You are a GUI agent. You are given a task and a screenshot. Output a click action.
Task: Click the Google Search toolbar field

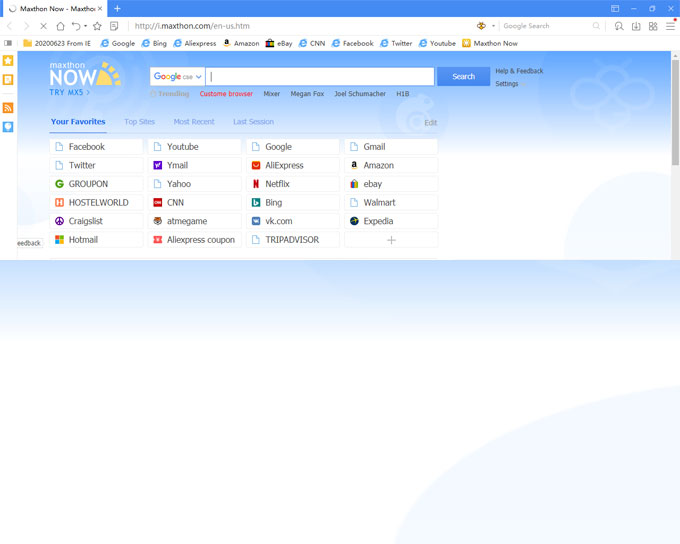pyautogui.click(x=546, y=26)
